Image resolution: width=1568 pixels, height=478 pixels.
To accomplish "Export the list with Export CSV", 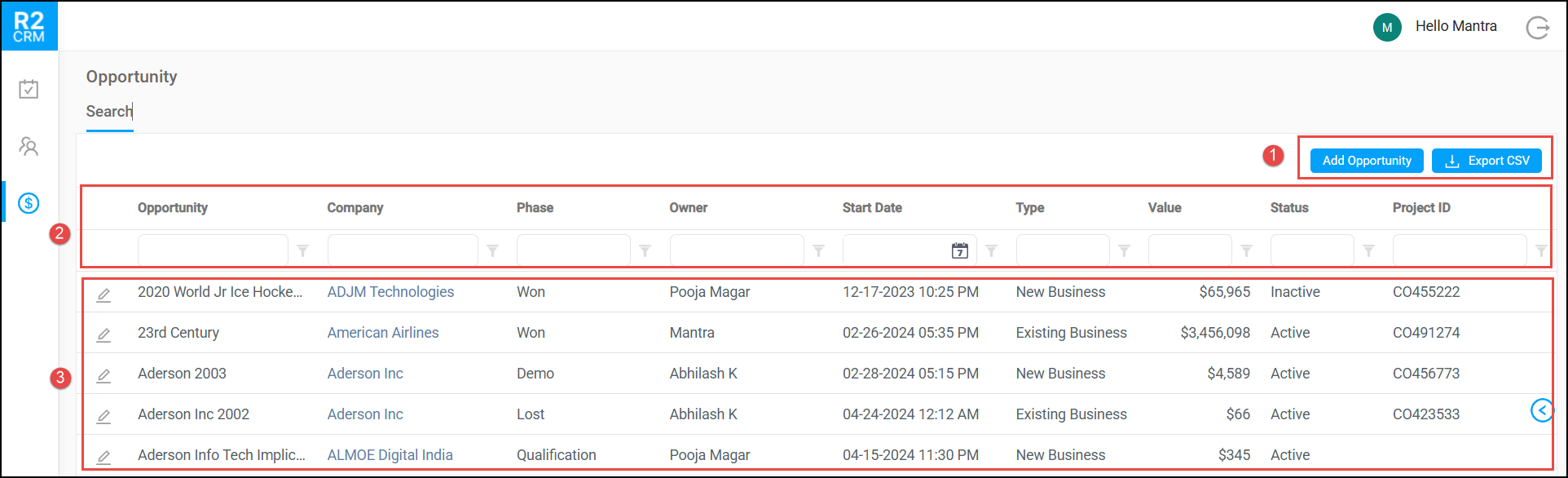I will [1487, 161].
